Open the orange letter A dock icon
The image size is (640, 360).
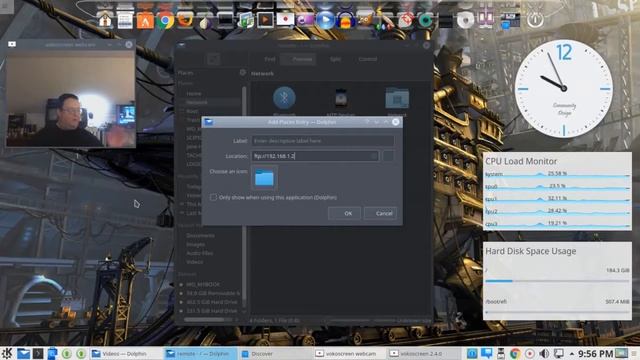click(145, 20)
